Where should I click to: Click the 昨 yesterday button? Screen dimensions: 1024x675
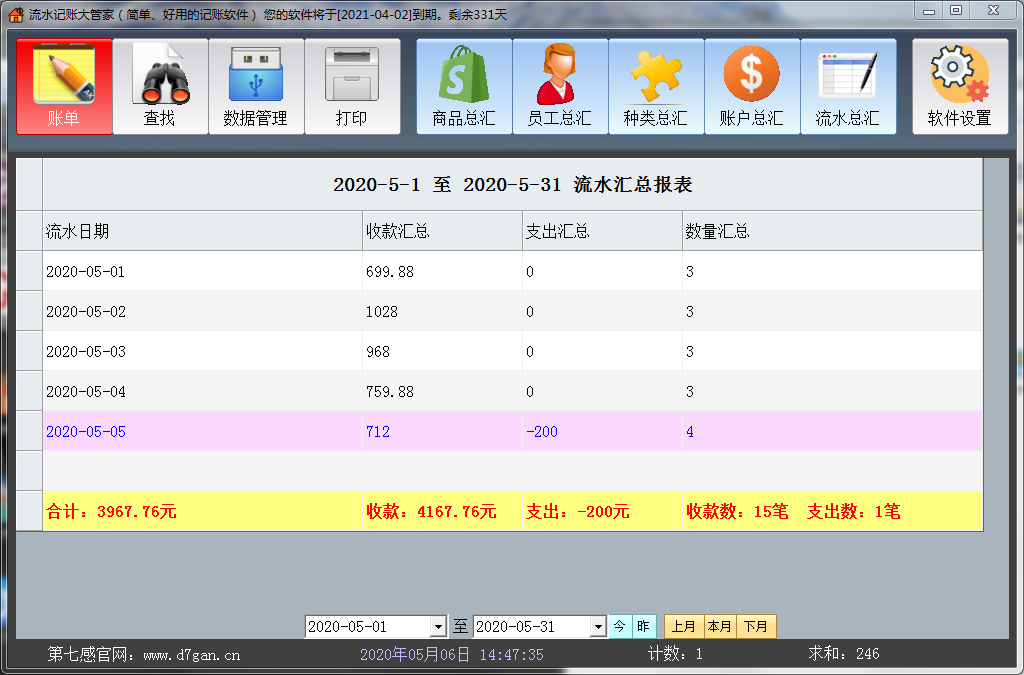[x=644, y=627]
